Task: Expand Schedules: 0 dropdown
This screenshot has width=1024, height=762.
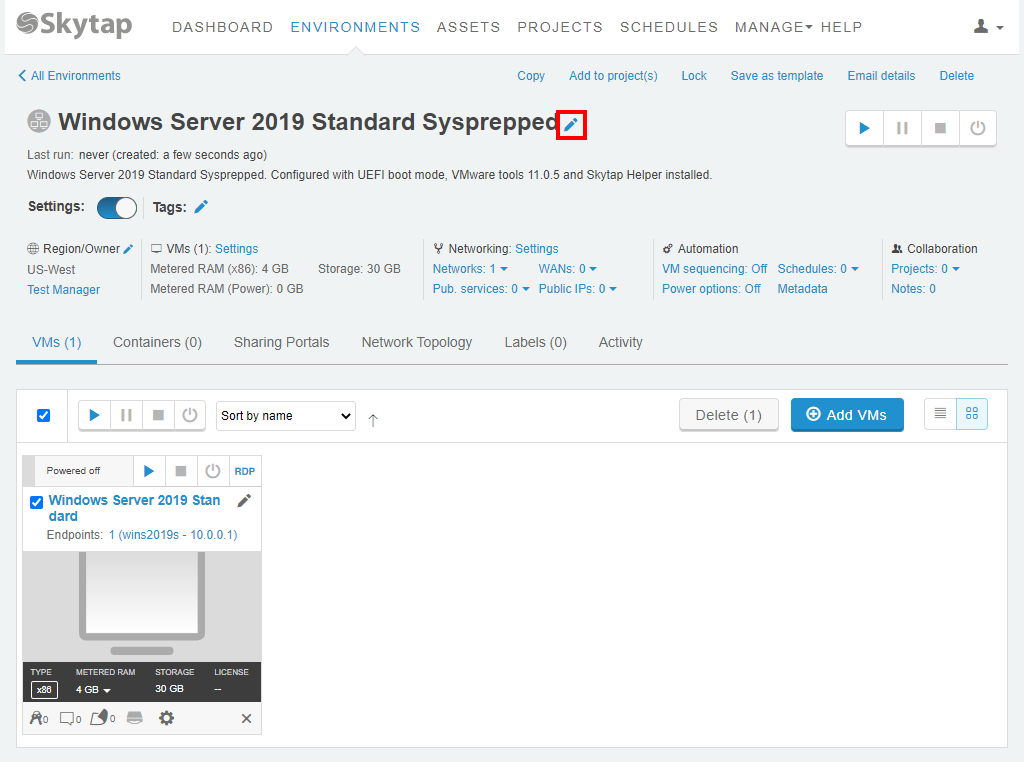Action: pos(818,269)
